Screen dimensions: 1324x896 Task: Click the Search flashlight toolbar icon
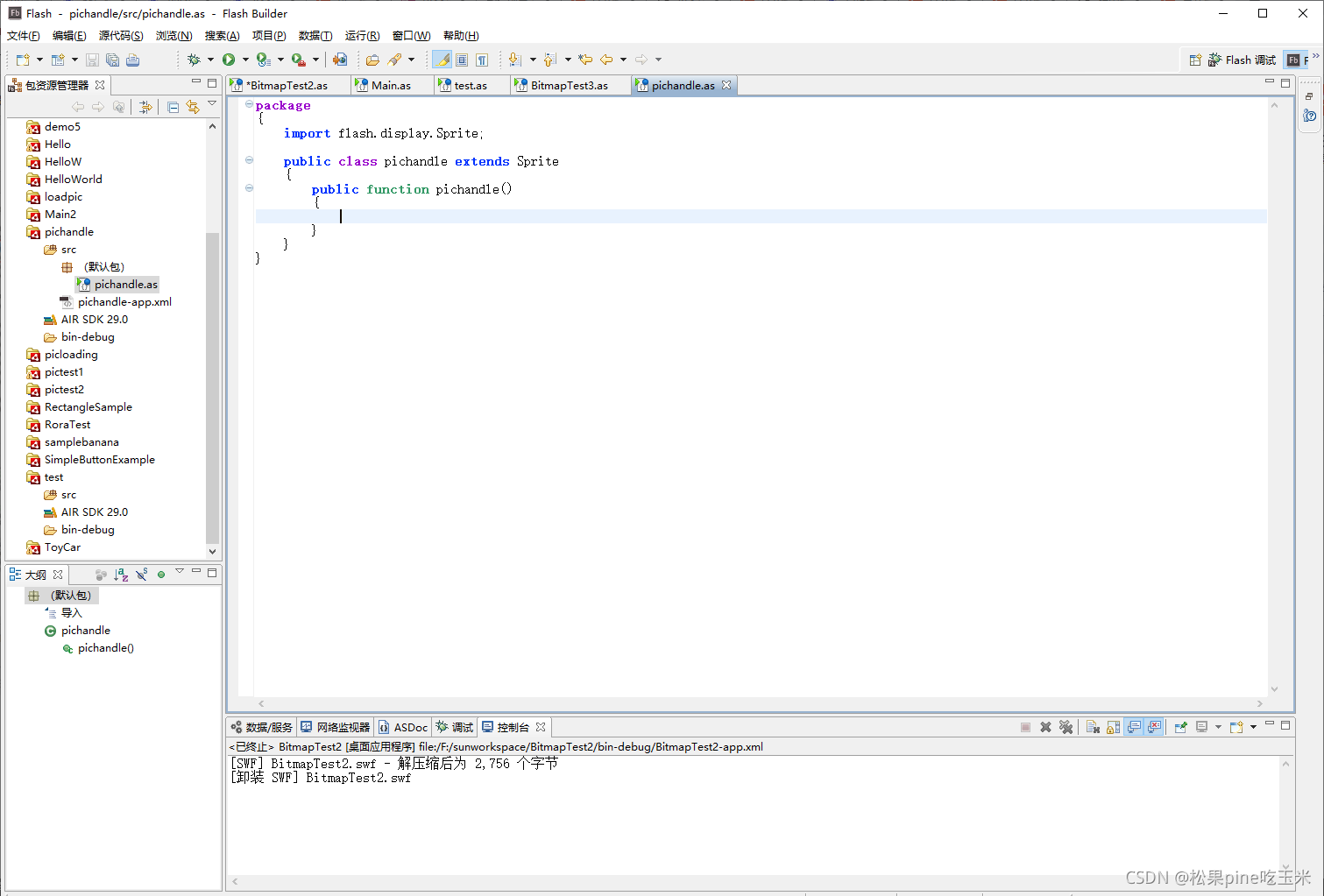[394, 60]
